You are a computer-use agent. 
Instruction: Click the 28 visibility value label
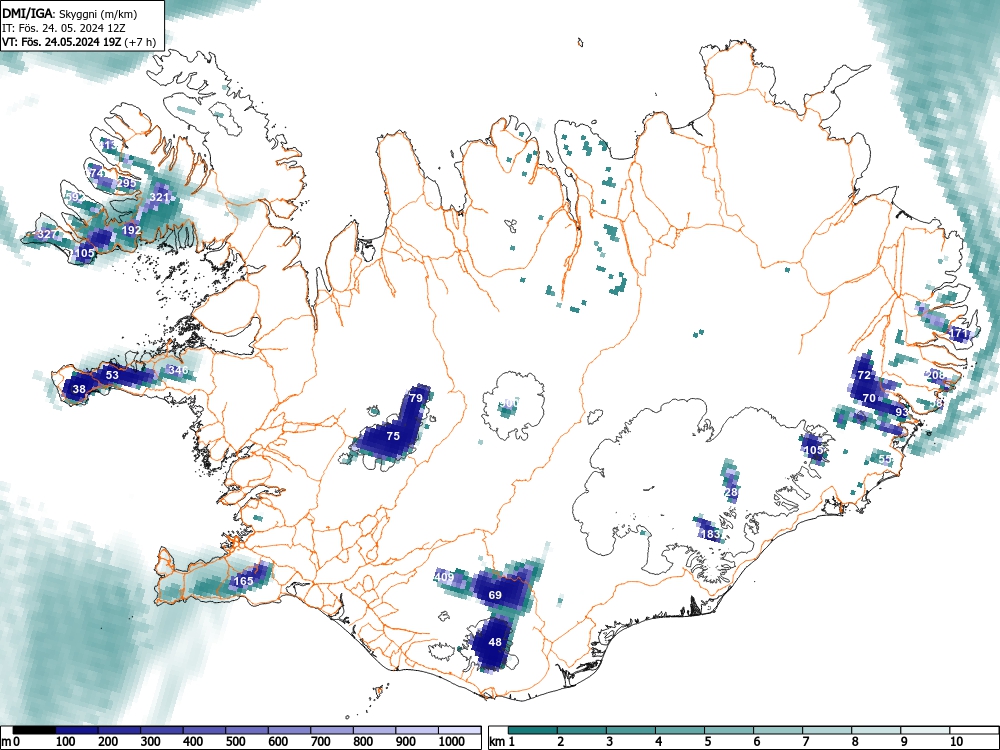tap(731, 492)
